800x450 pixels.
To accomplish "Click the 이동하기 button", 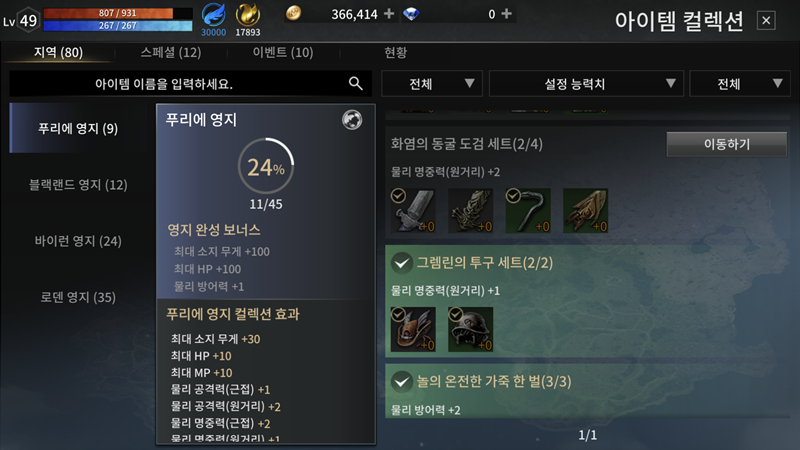I will [727, 144].
